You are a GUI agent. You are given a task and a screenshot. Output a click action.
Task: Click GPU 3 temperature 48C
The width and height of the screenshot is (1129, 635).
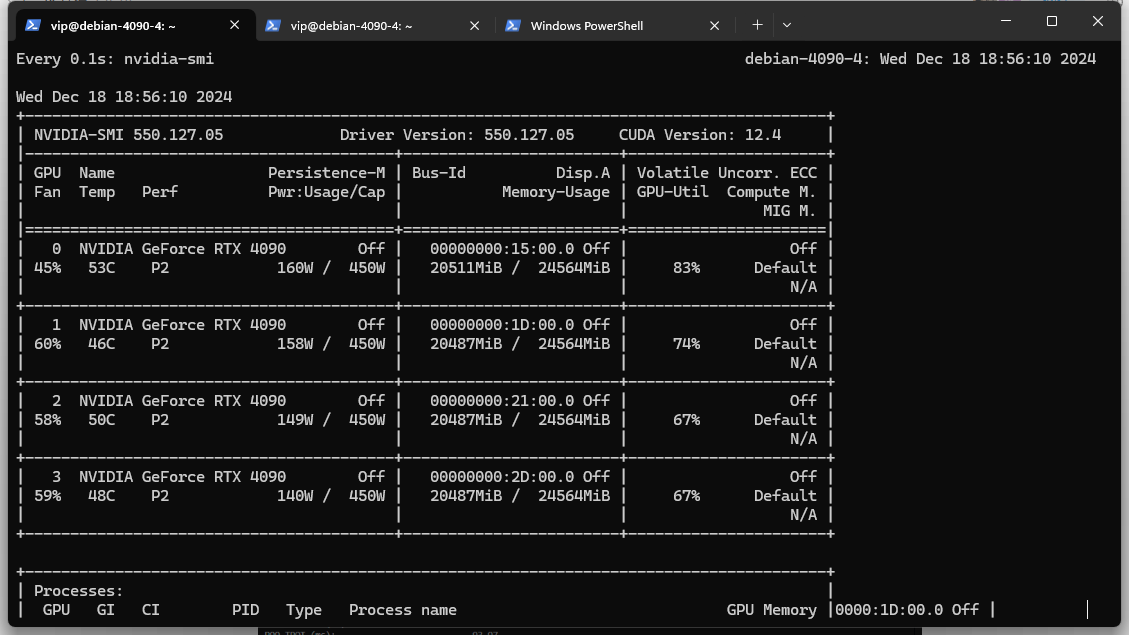click(x=102, y=496)
